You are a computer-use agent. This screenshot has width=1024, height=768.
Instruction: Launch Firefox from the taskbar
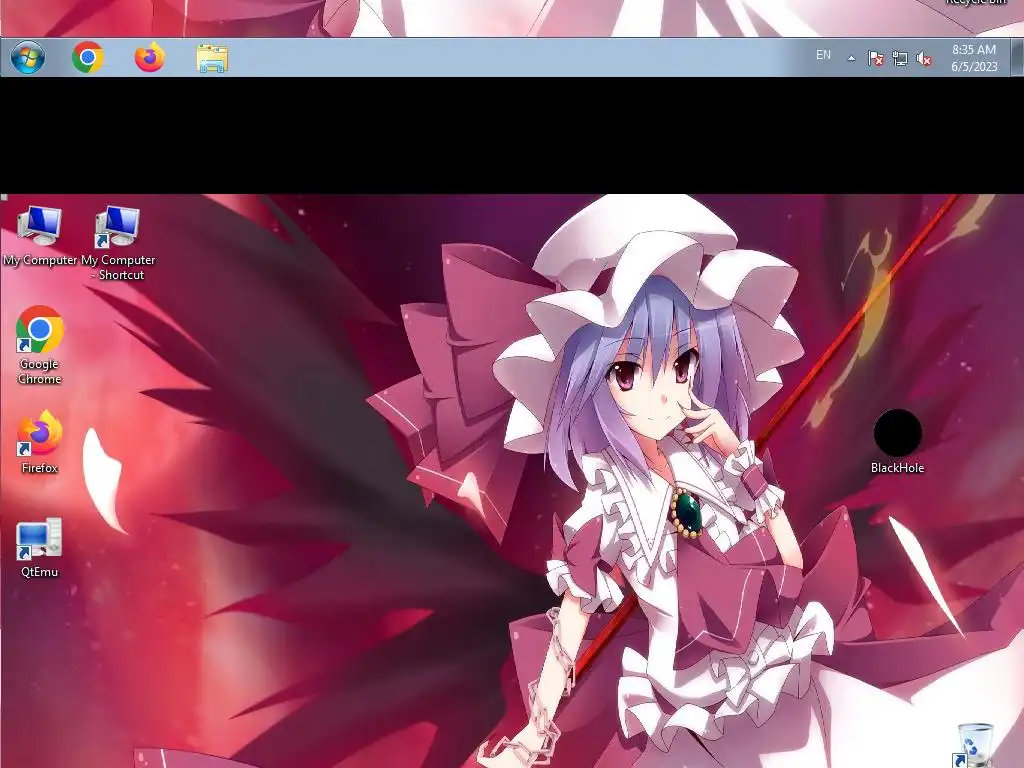pos(150,57)
